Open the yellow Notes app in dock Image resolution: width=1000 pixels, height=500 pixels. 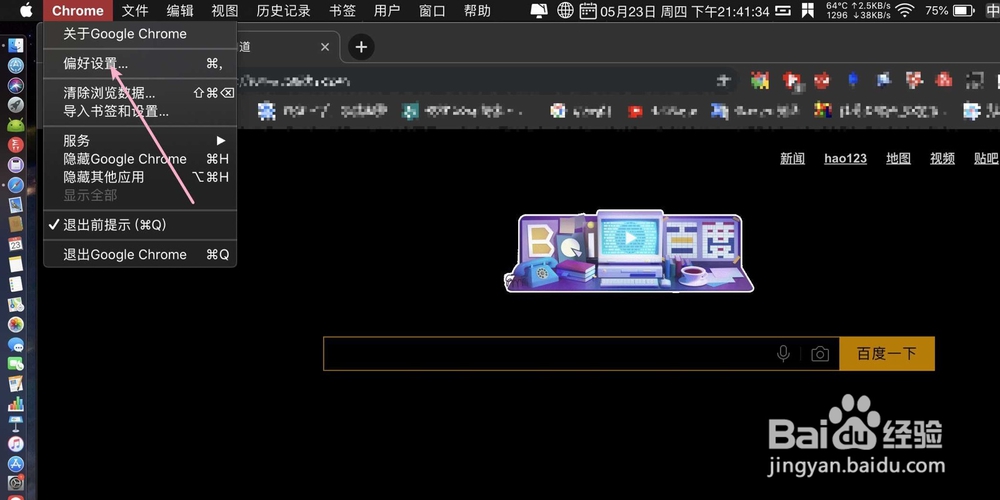tap(15, 264)
